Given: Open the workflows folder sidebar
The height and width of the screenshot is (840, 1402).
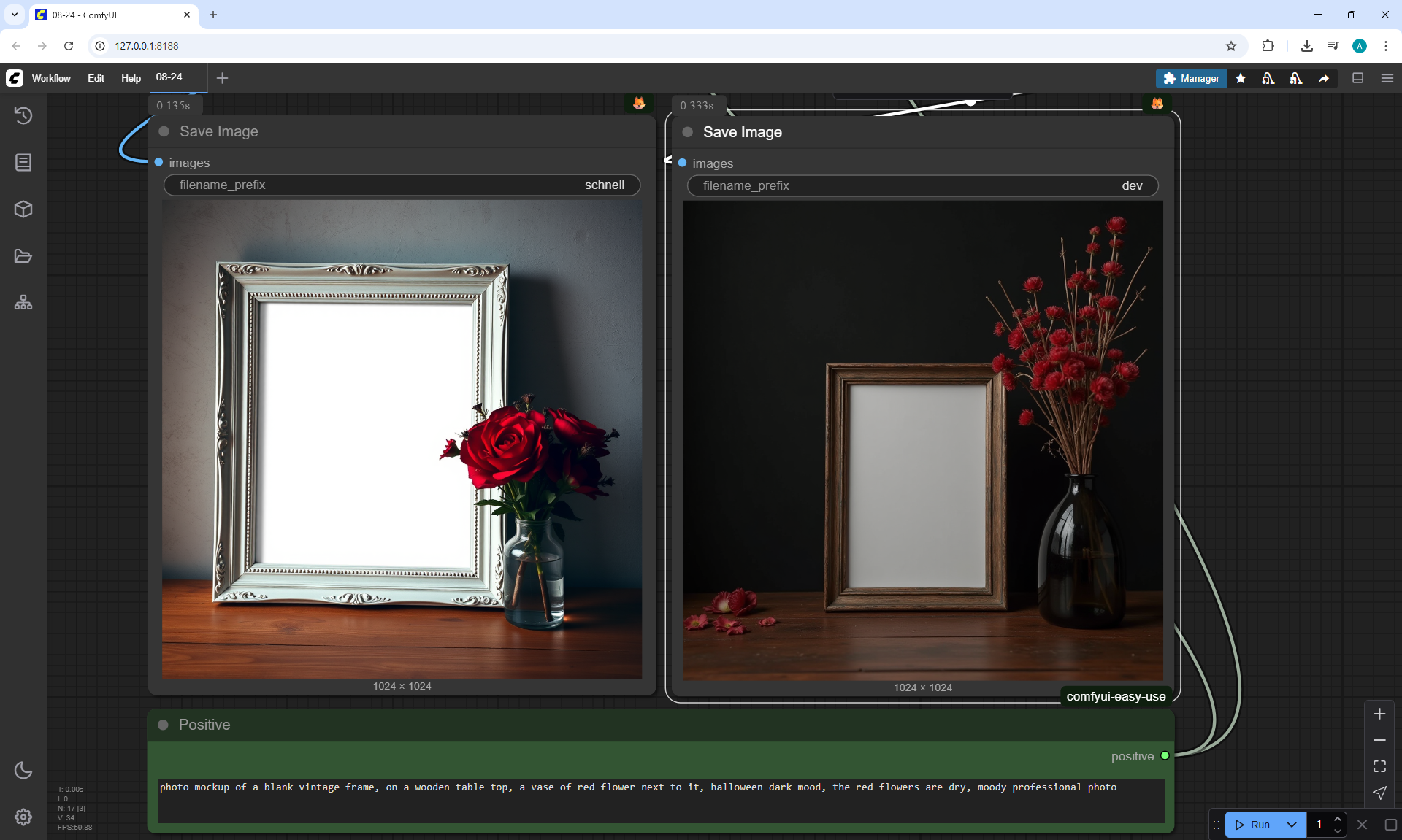Looking at the screenshot, I should point(23,256).
